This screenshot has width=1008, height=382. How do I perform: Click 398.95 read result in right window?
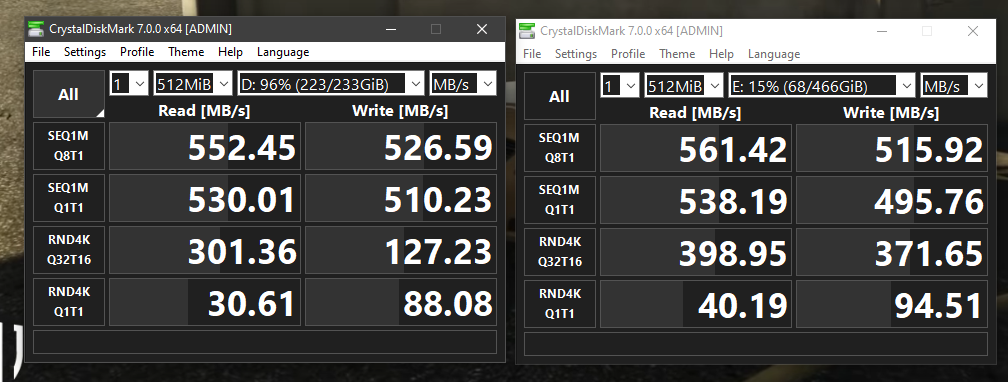coord(696,252)
